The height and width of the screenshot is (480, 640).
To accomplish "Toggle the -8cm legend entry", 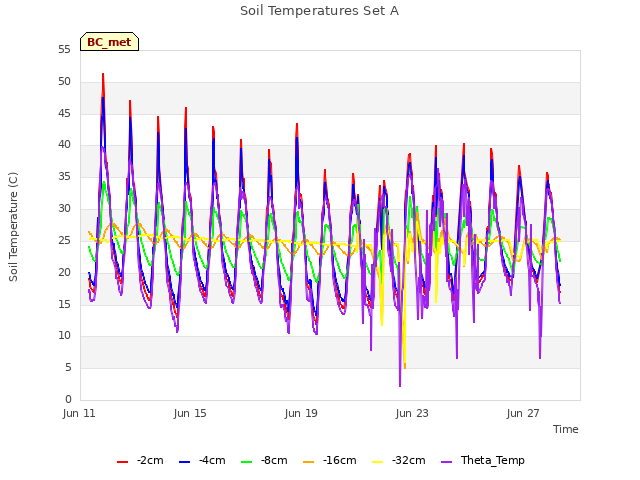I will tap(264, 460).
